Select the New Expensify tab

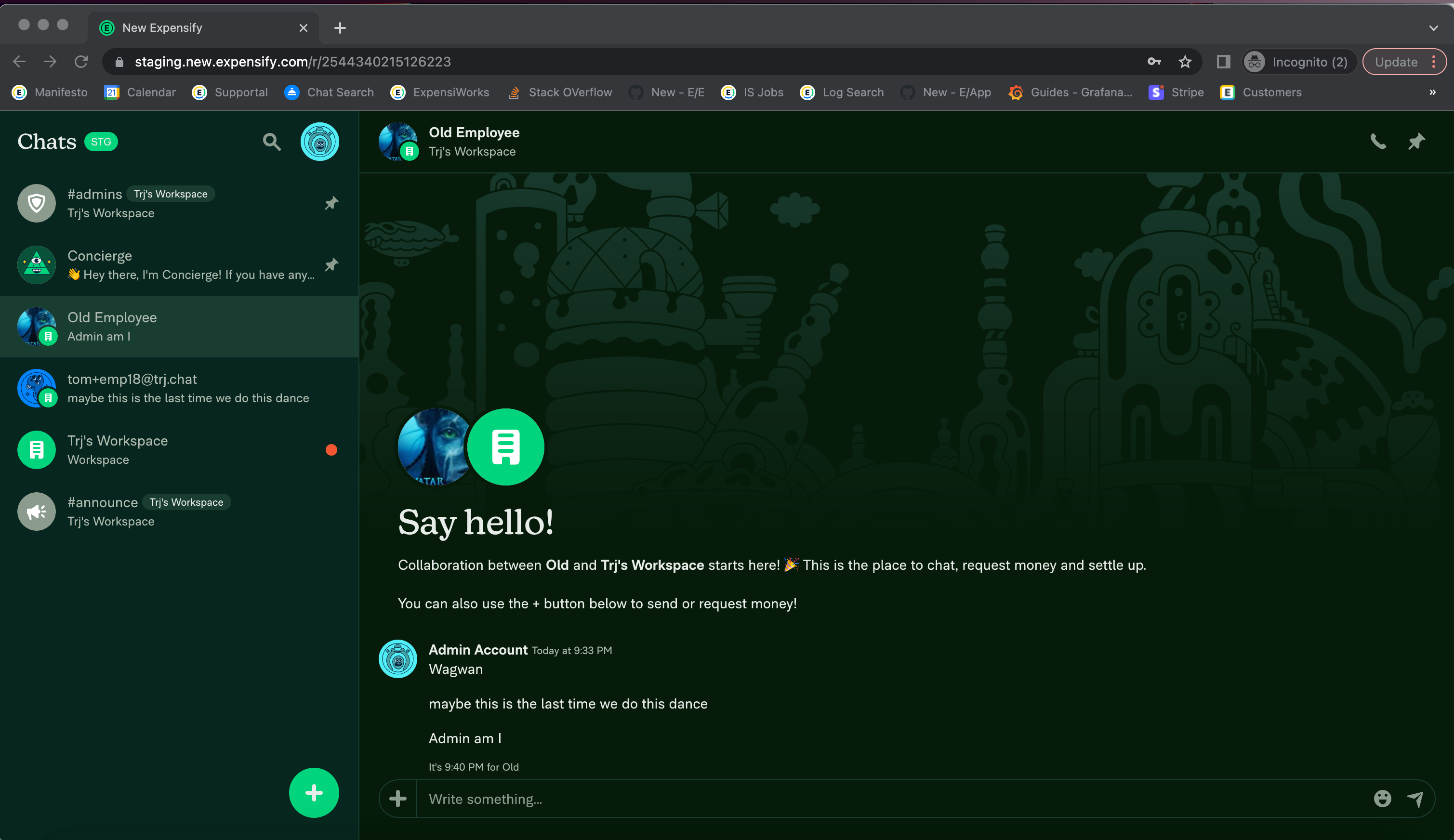pos(203,27)
